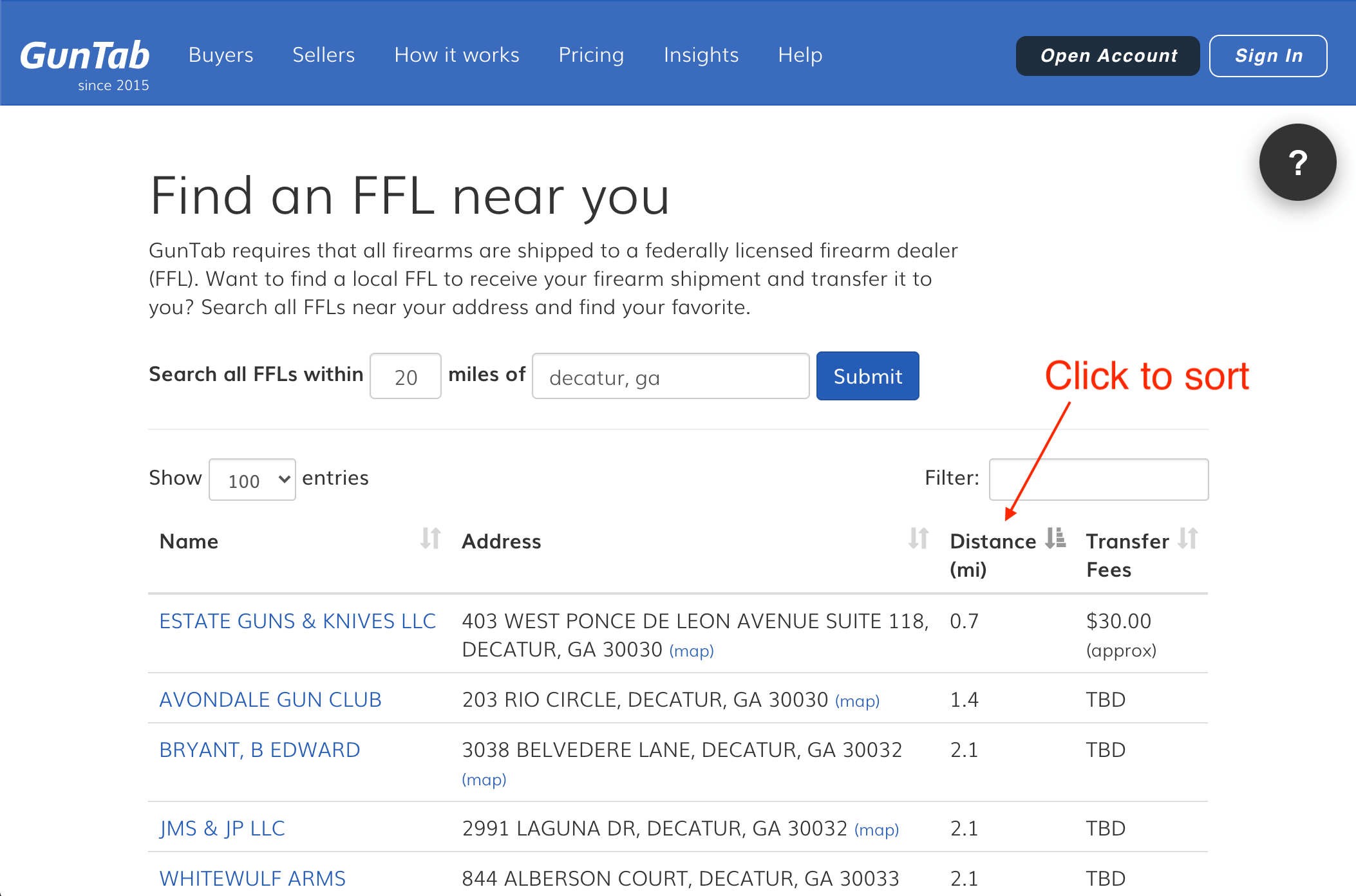Open JMS & JP LLC link
This screenshot has width=1356, height=896.
(222, 828)
